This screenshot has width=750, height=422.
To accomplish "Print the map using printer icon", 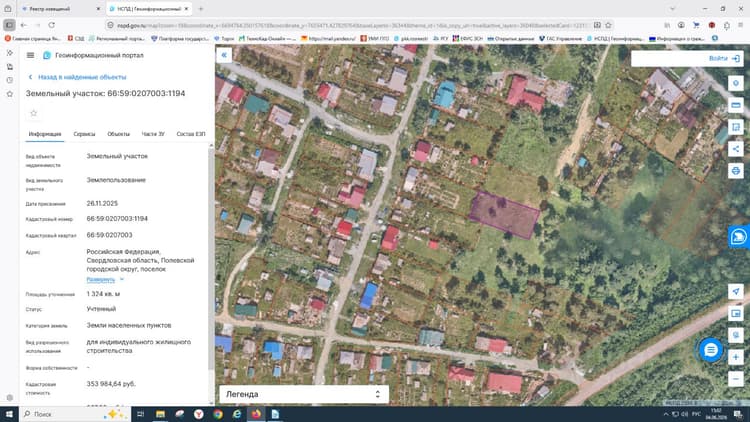I will pos(736,171).
